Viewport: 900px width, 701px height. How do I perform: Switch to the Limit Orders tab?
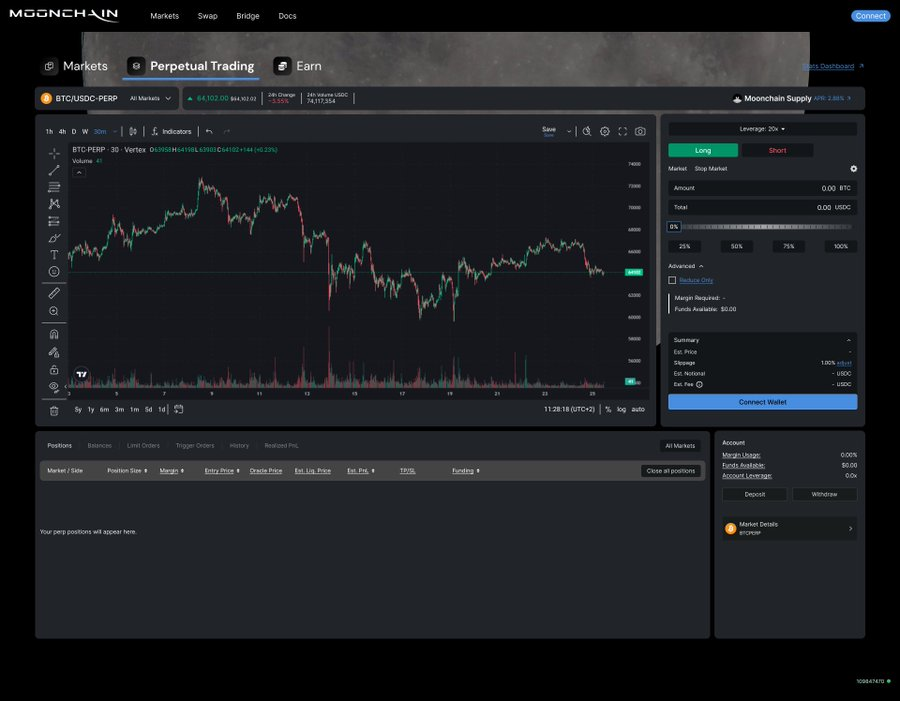(143, 446)
